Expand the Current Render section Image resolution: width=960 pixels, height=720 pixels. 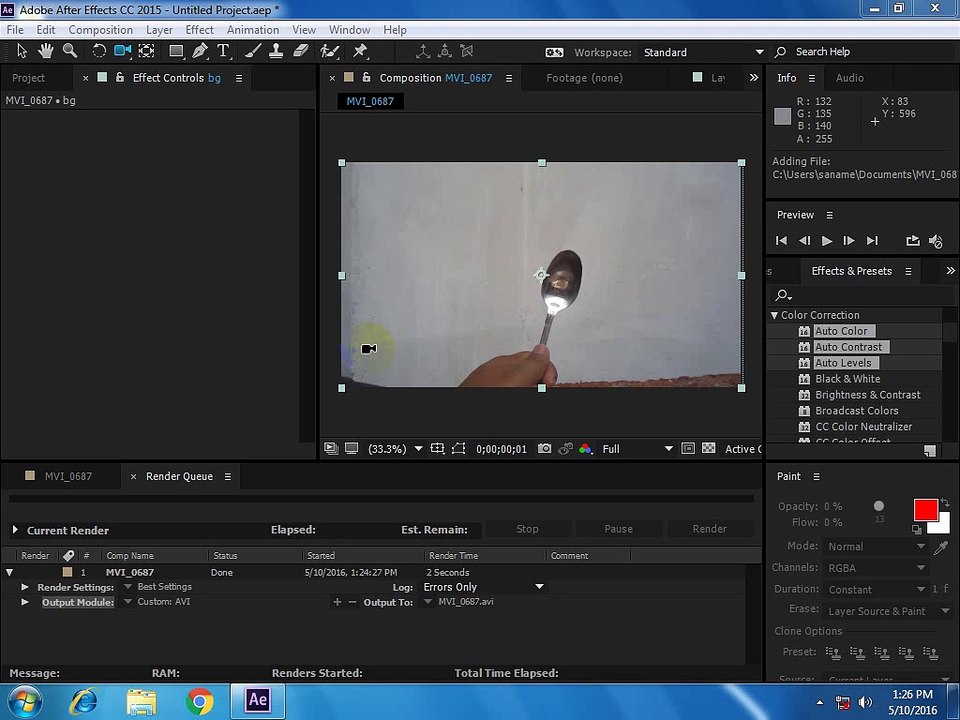15,530
